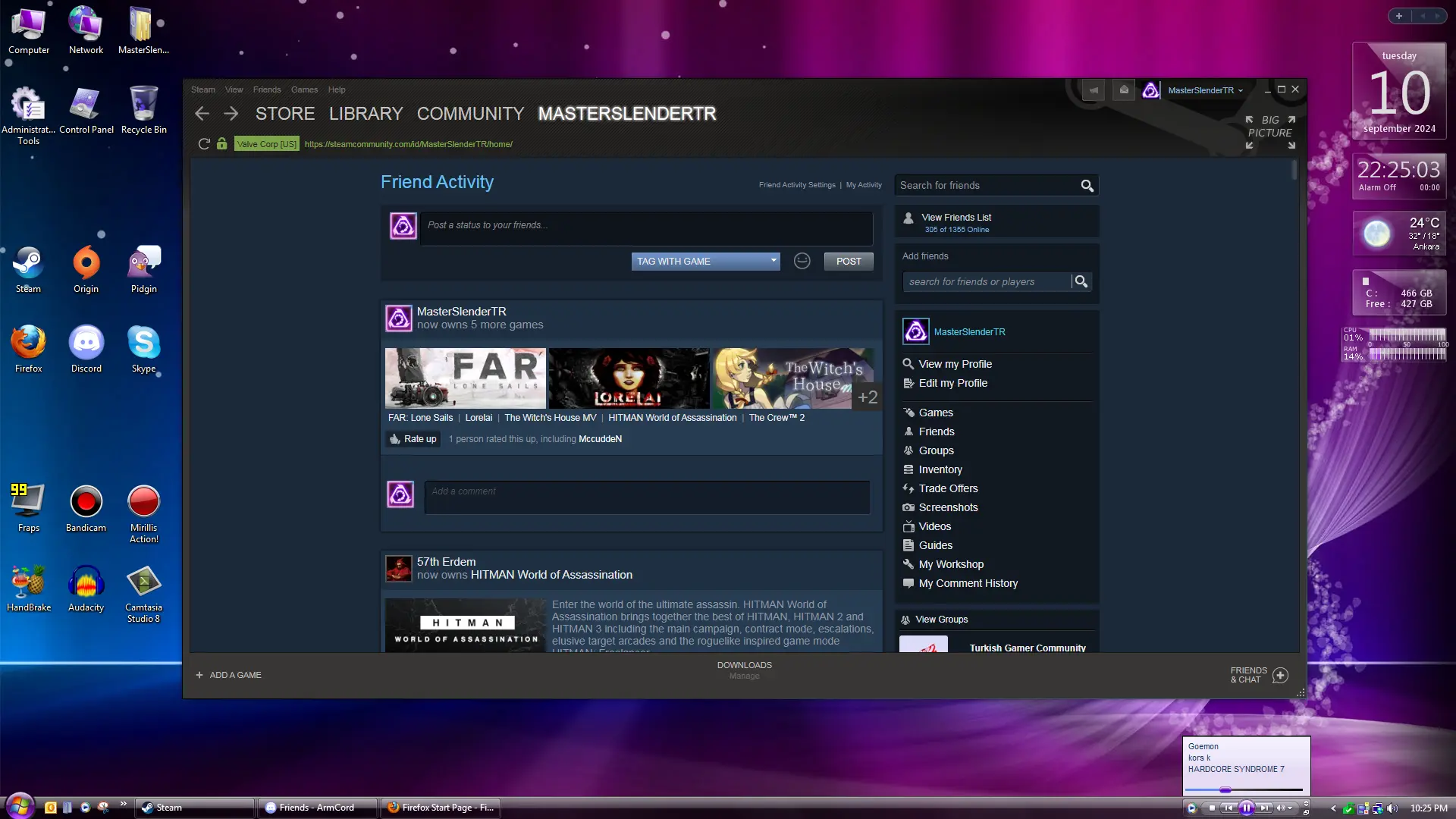The width and height of the screenshot is (1456, 819).
Task: Select the Skype desktop icon
Action: tap(144, 350)
